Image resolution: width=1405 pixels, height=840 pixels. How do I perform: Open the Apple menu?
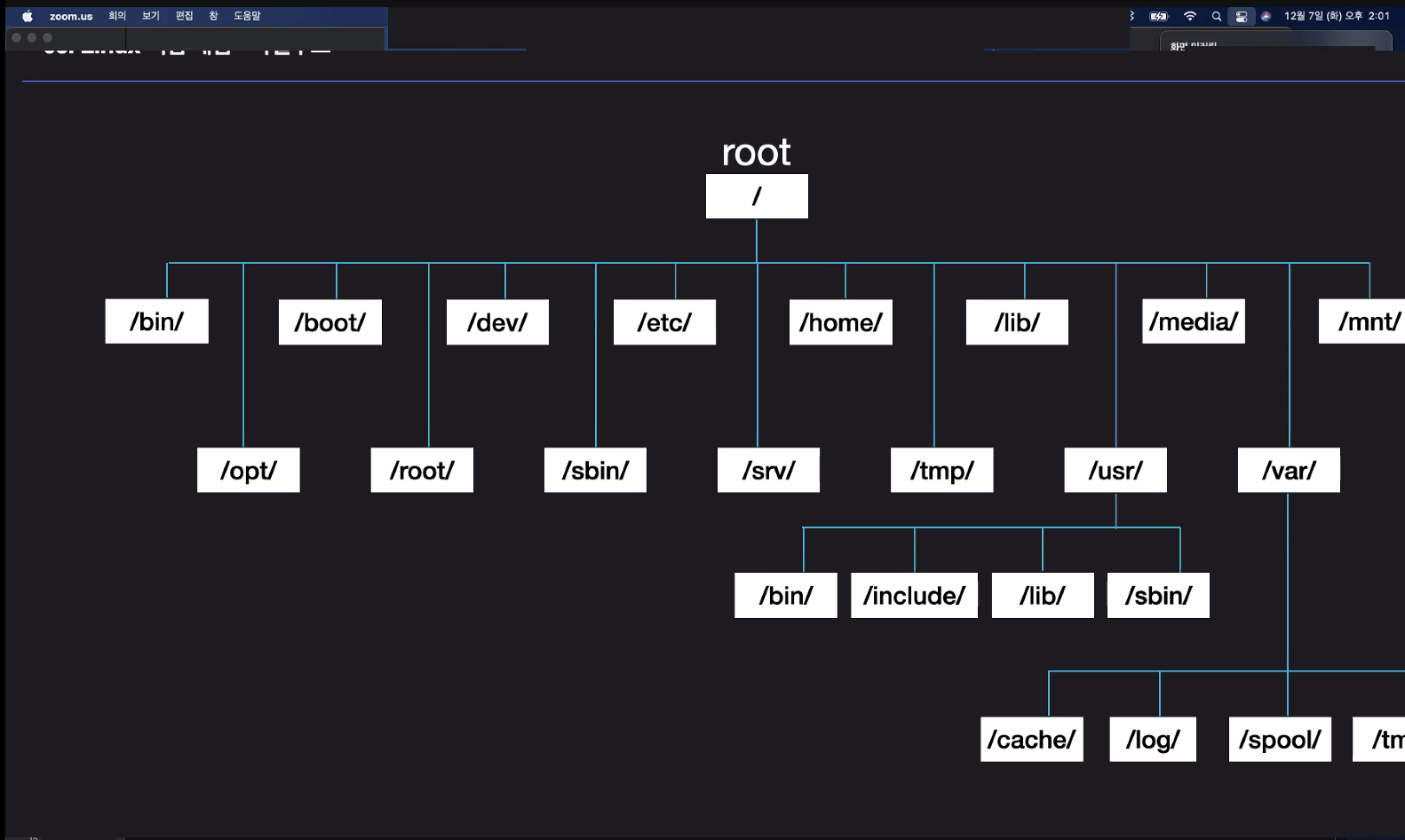28,16
